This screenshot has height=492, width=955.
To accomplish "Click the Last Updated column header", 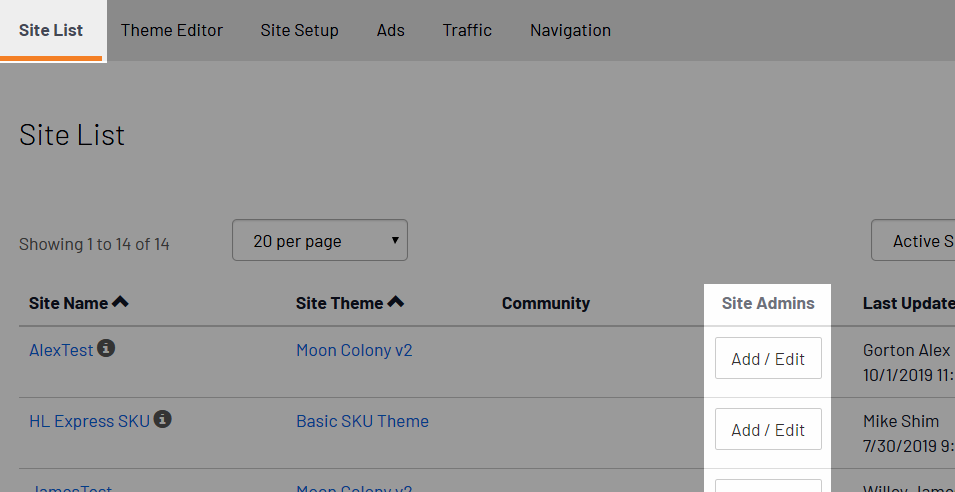I will (x=909, y=303).
